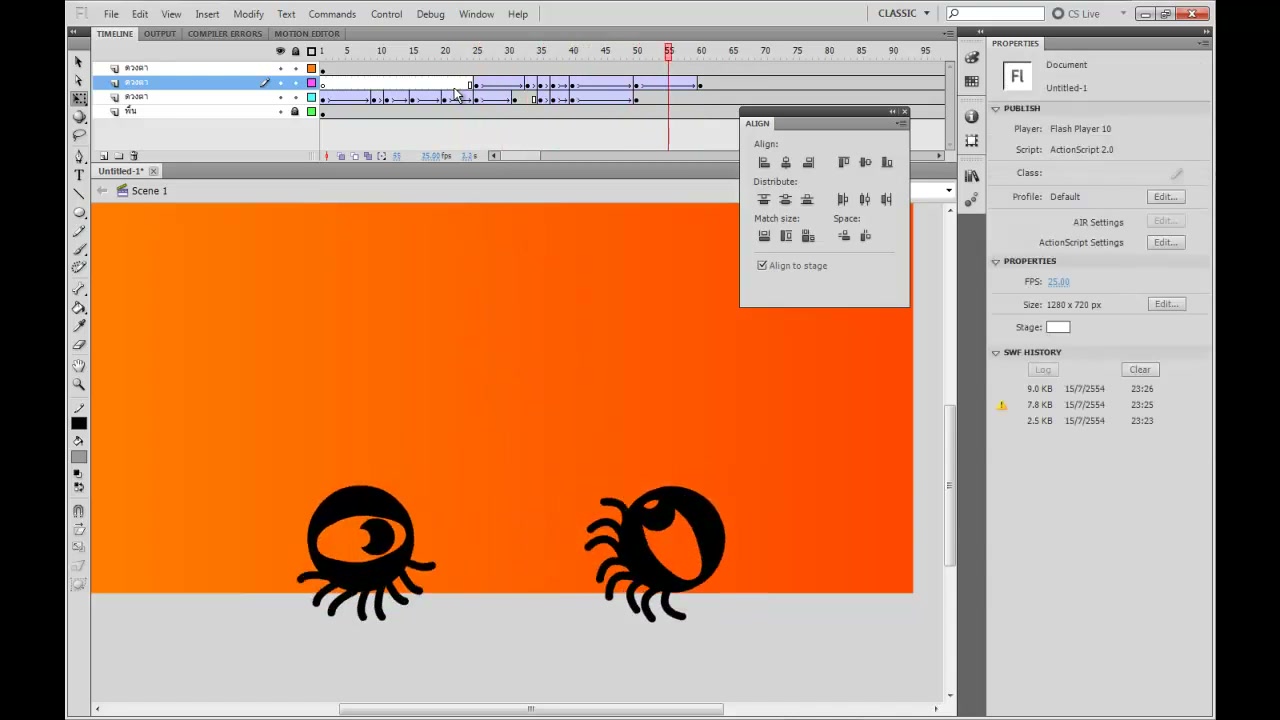Toggle the green layer outline square

point(311,111)
